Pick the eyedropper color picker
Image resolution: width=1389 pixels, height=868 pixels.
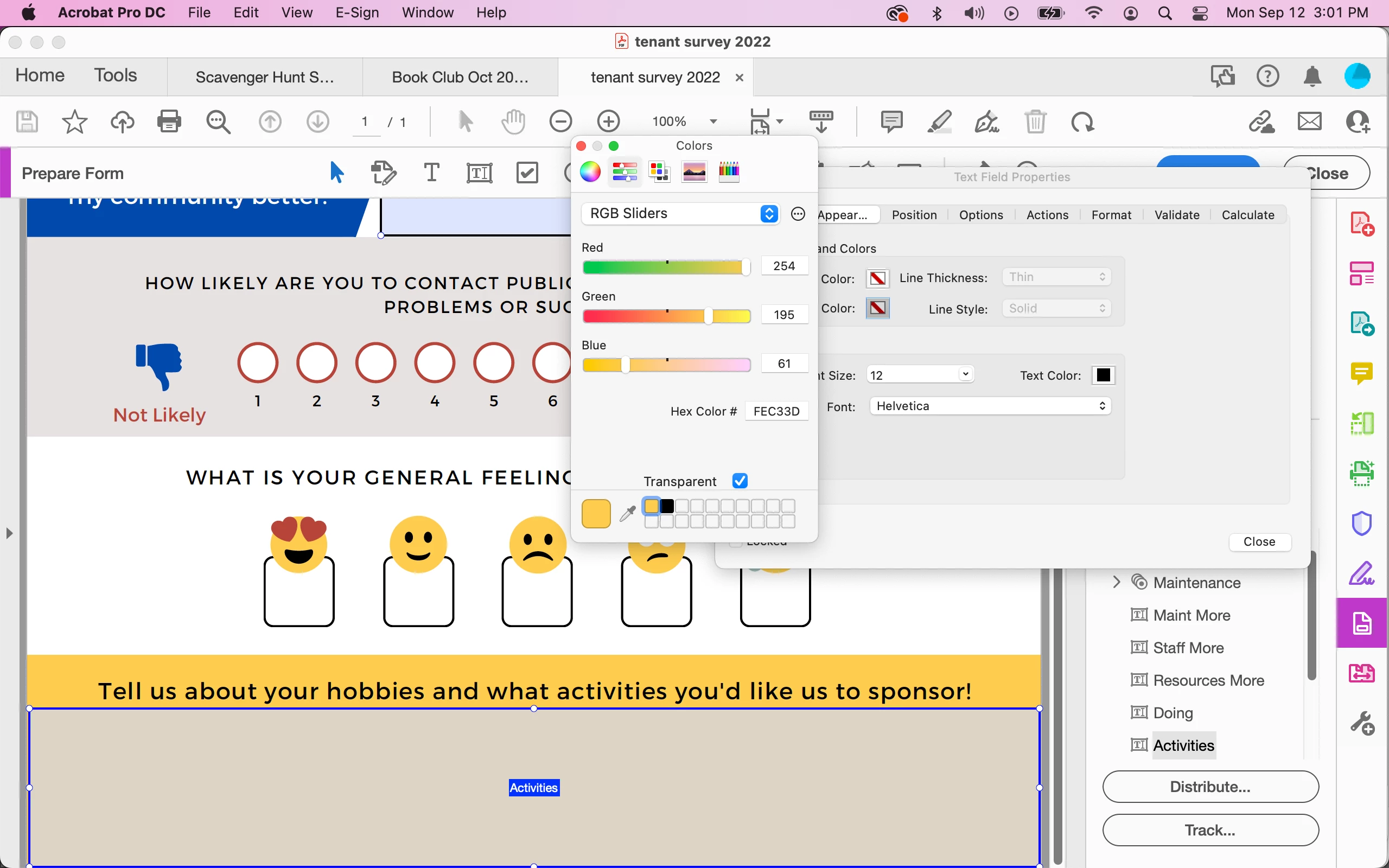click(x=627, y=513)
